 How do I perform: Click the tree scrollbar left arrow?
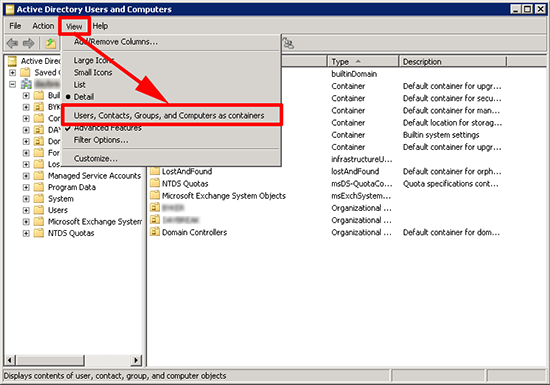pos(10,360)
